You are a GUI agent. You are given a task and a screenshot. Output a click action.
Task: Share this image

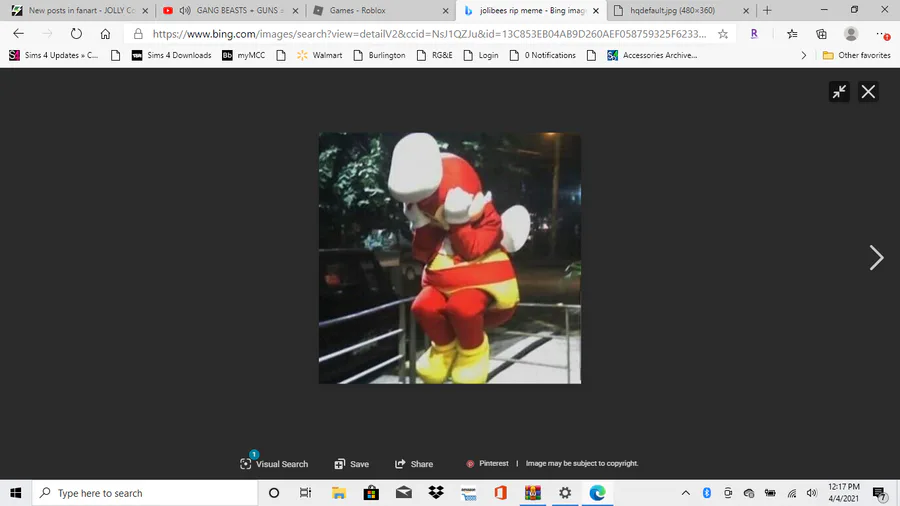414,464
